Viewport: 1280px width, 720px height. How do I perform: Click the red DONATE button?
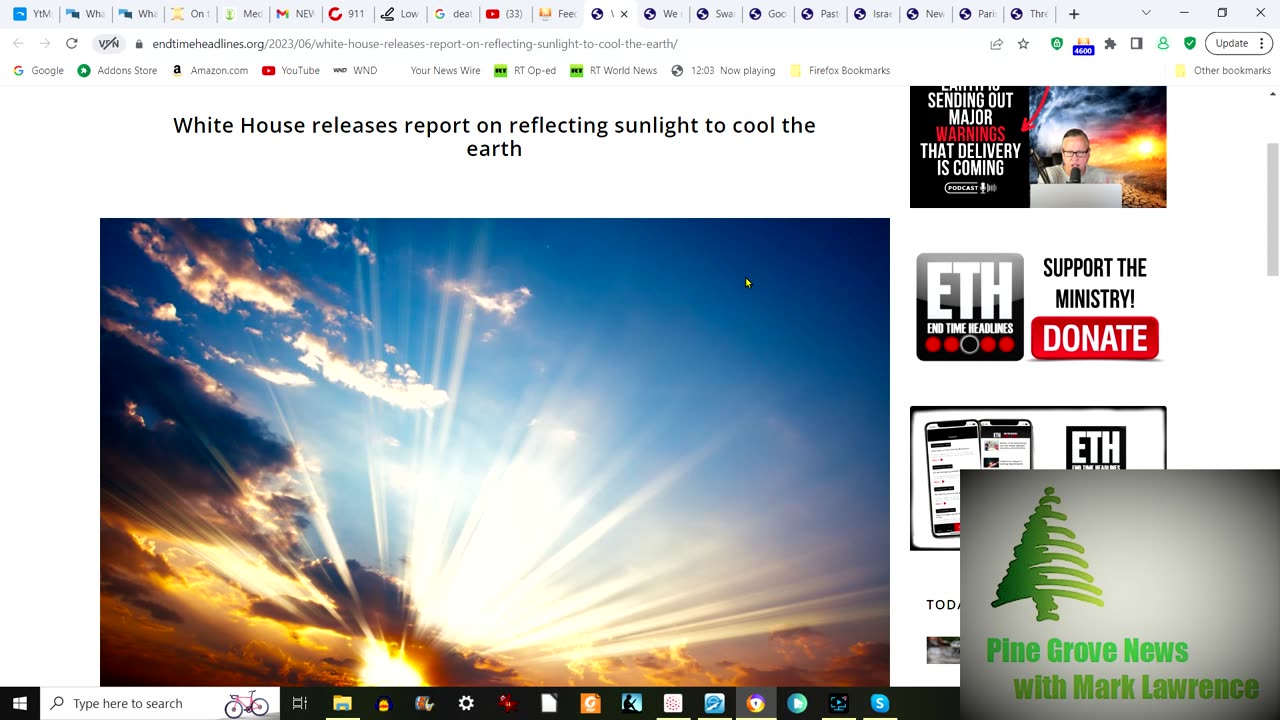(x=1095, y=338)
